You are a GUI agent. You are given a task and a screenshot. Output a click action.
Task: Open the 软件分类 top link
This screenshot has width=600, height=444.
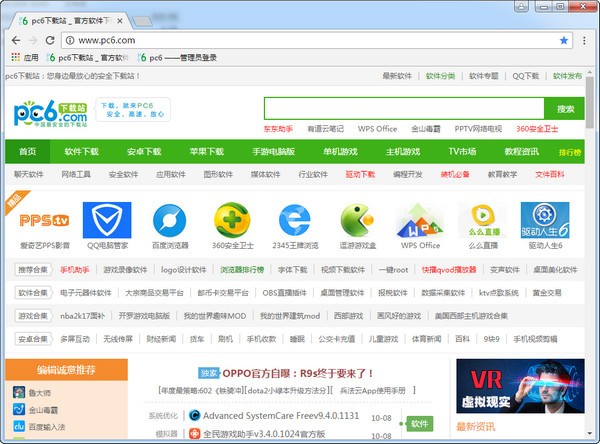click(x=440, y=76)
